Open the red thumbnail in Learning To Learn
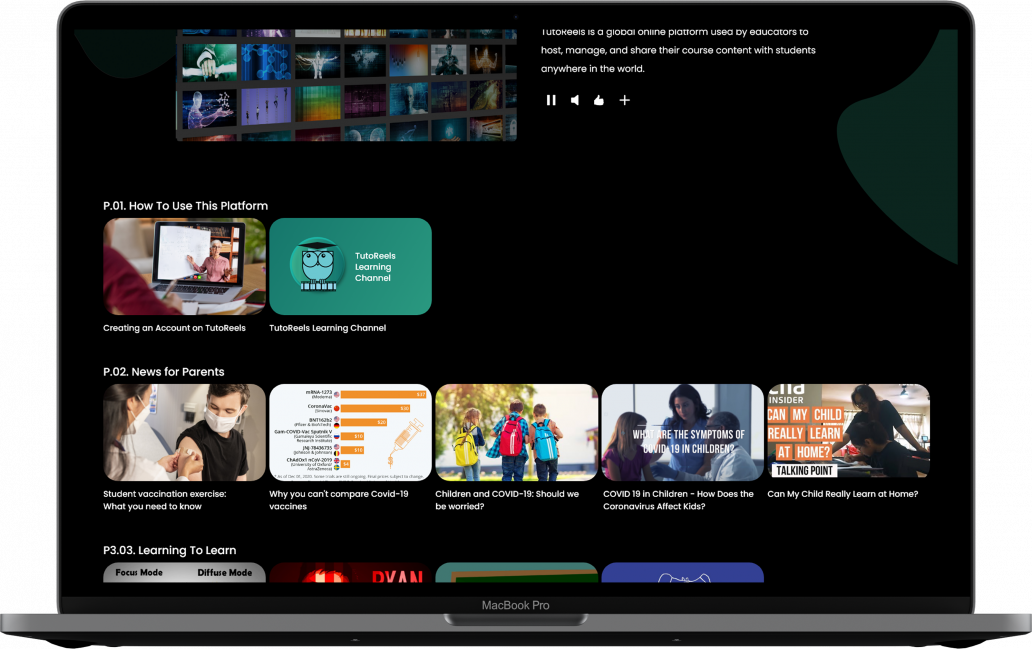This screenshot has width=1032, height=649. [350, 573]
